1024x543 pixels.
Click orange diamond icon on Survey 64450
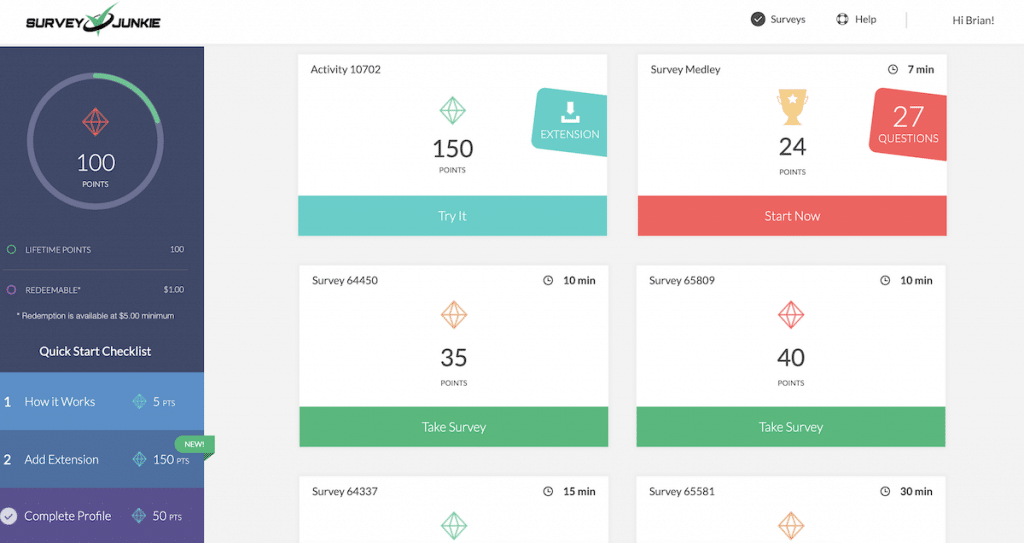click(x=454, y=315)
